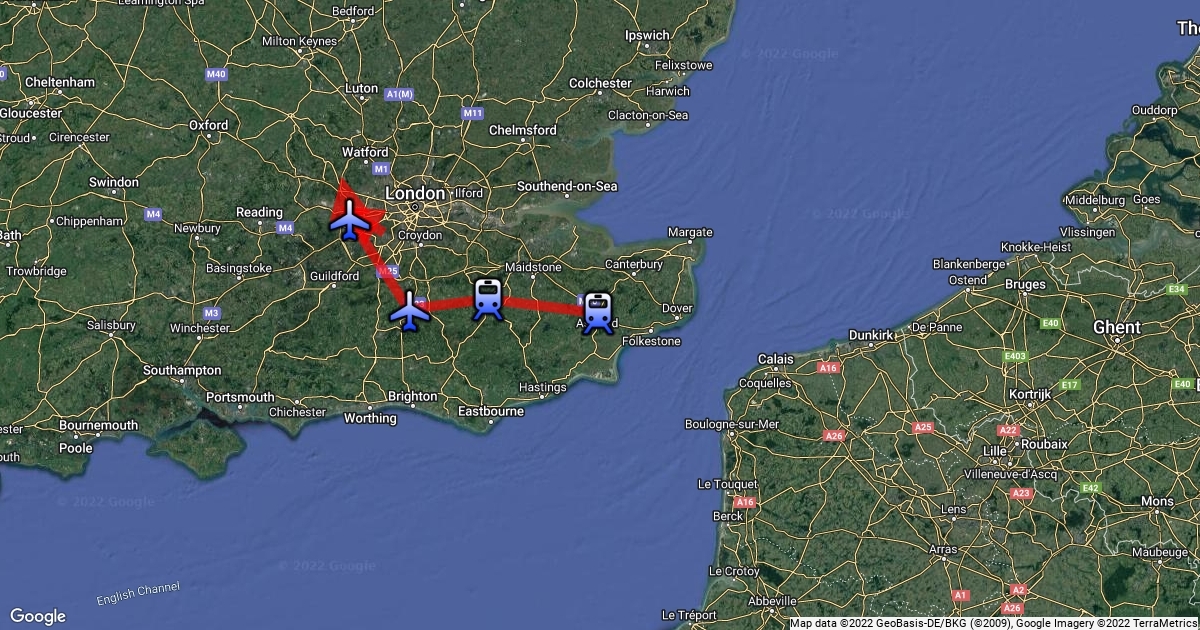1200x630 pixels.
Task: Click the M3 shield near Winchester
Action: click(x=211, y=313)
